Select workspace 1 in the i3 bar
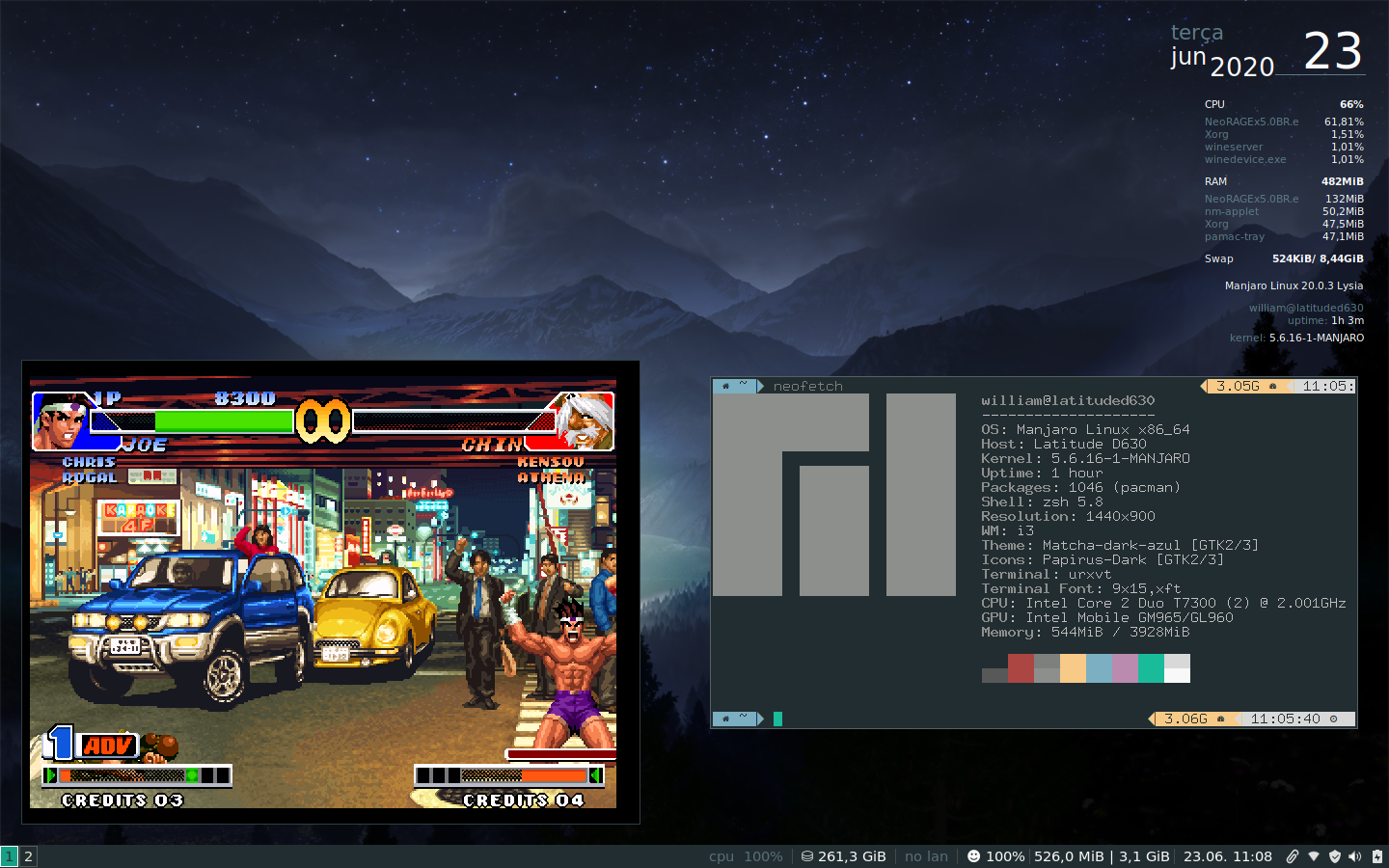This screenshot has height=868, width=1389. pyautogui.click(x=10, y=856)
